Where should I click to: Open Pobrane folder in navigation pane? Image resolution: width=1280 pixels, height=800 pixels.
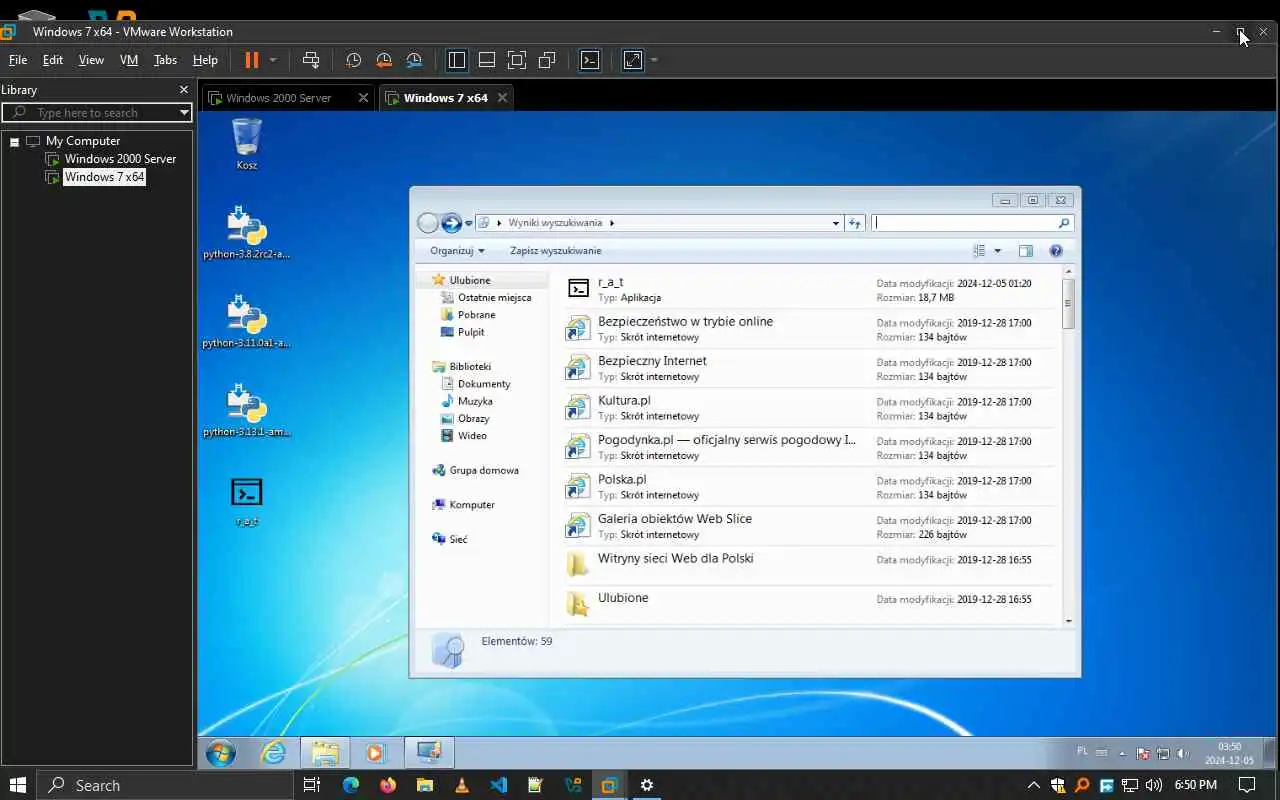pyautogui.click(x=476, y=315)
